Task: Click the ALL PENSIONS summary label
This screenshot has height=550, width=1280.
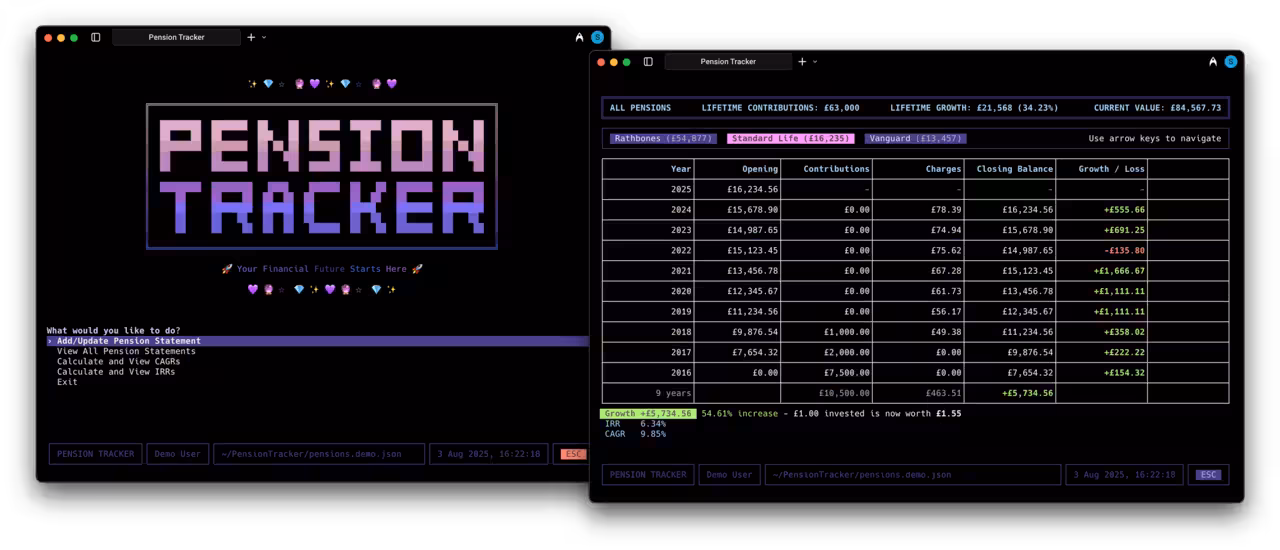Action: pos(640,108)
